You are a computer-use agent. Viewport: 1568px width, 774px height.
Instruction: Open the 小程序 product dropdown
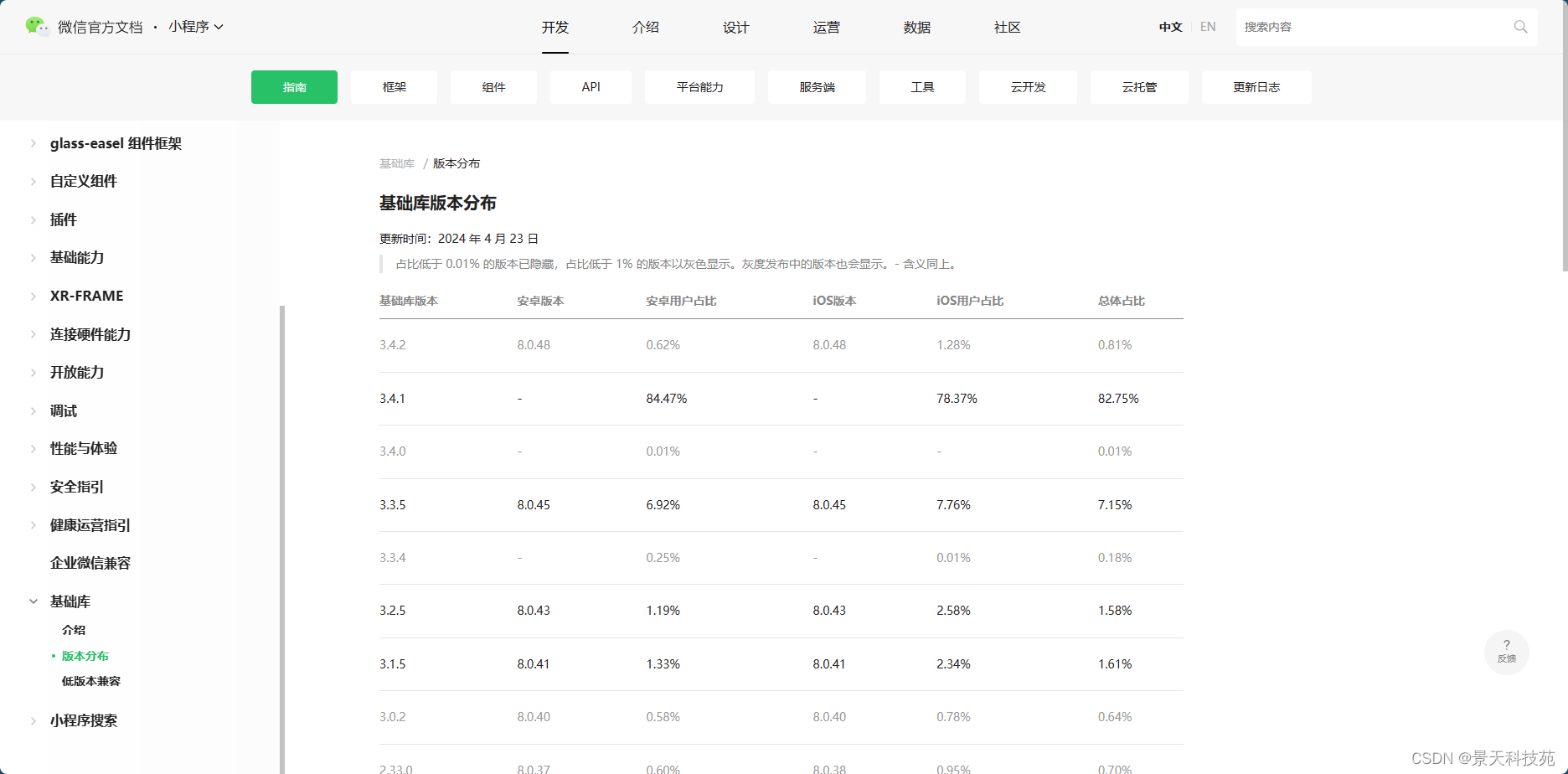196,26
